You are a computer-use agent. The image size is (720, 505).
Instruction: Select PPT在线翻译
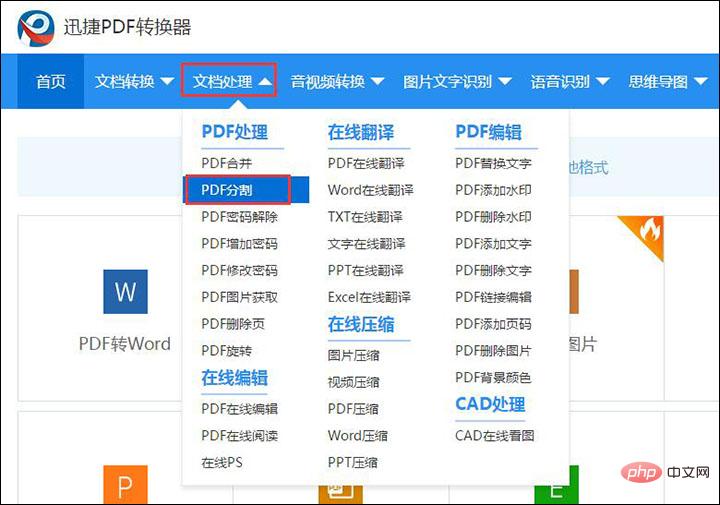tap(366, 270)
